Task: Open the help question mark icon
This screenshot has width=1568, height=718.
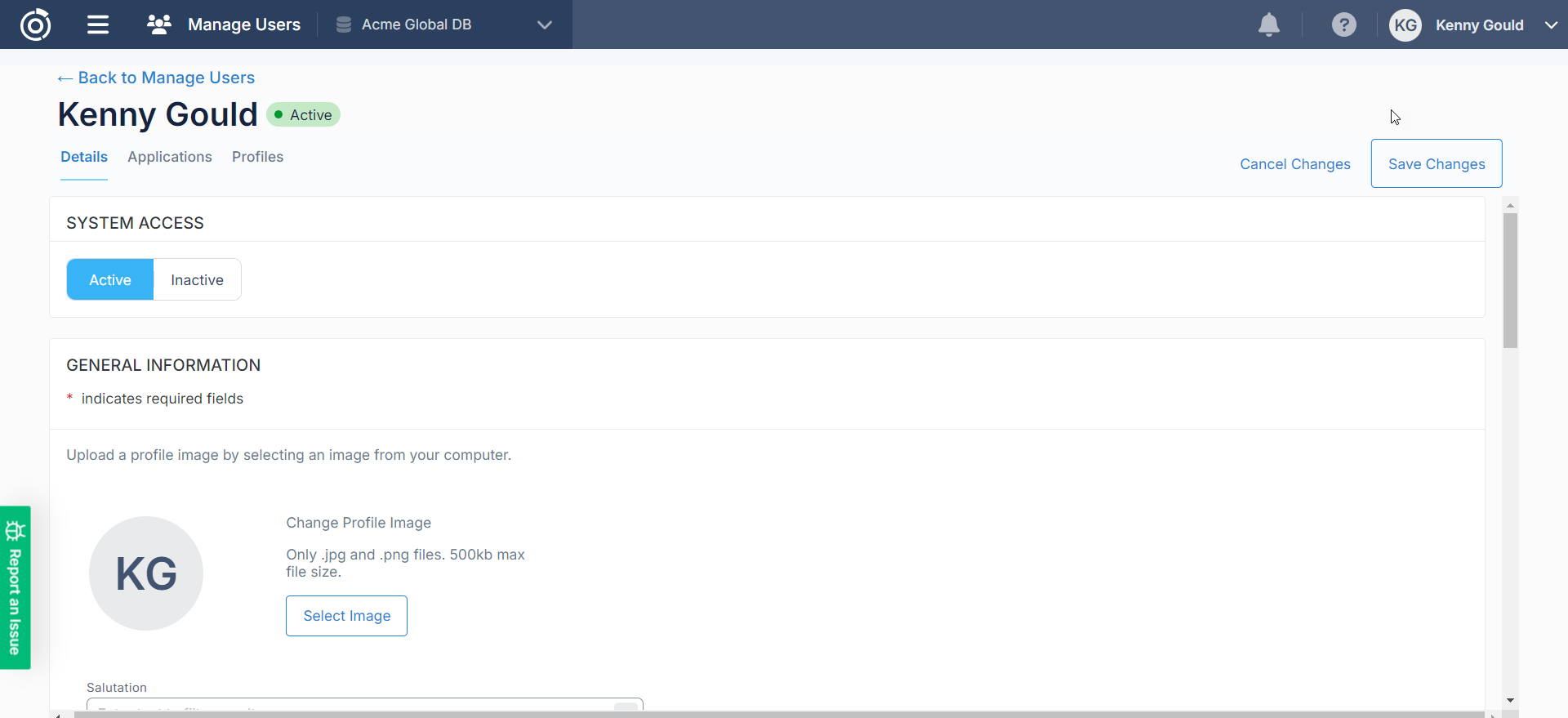Action: point(1343,25)
